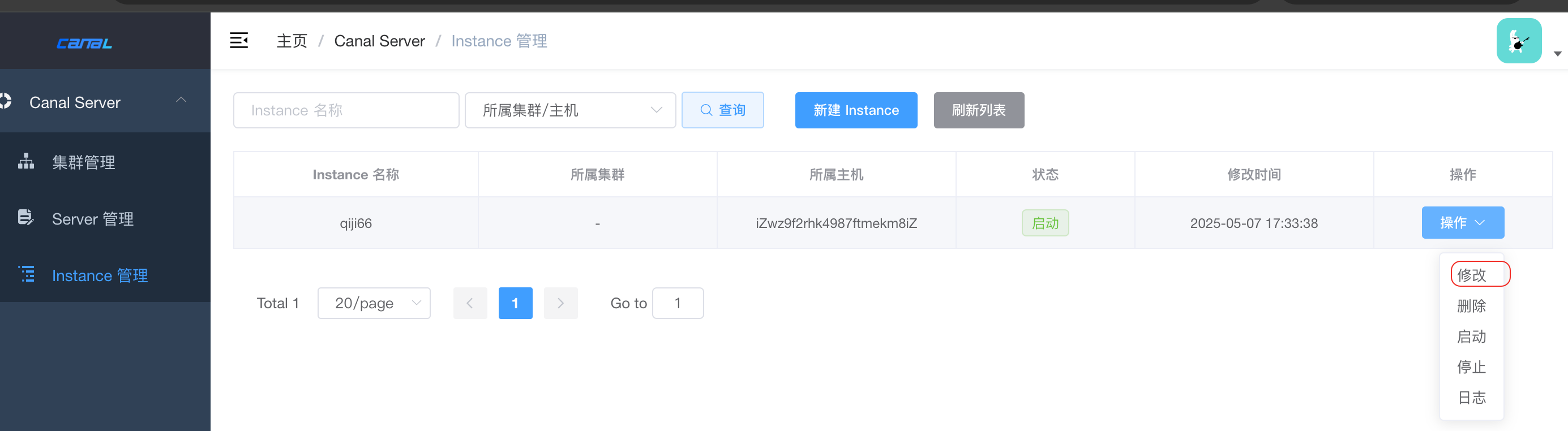Focus the Instance 名称 search field
The width and height of the screenshot is (1568, 431).
coord(346,110)
